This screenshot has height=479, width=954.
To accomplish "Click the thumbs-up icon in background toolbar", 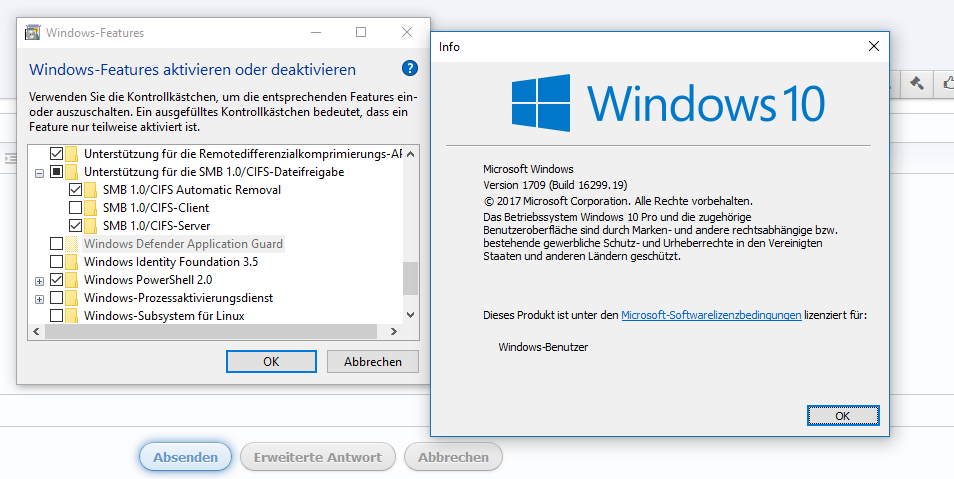I will pyautogui.click(x=948, y=83).
